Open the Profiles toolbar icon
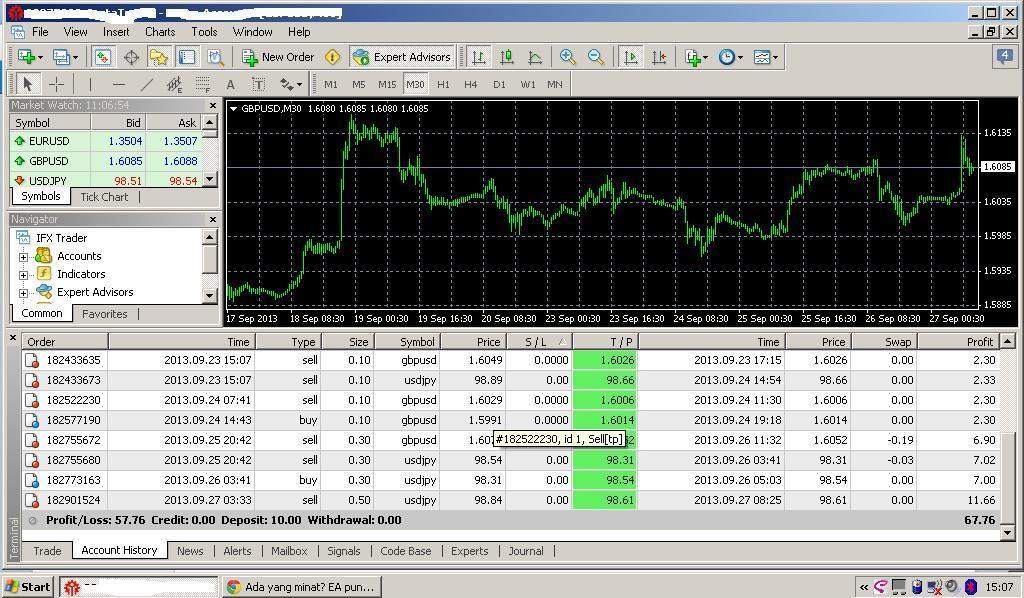Screen dimensions: 1024x598 [61, 57]
